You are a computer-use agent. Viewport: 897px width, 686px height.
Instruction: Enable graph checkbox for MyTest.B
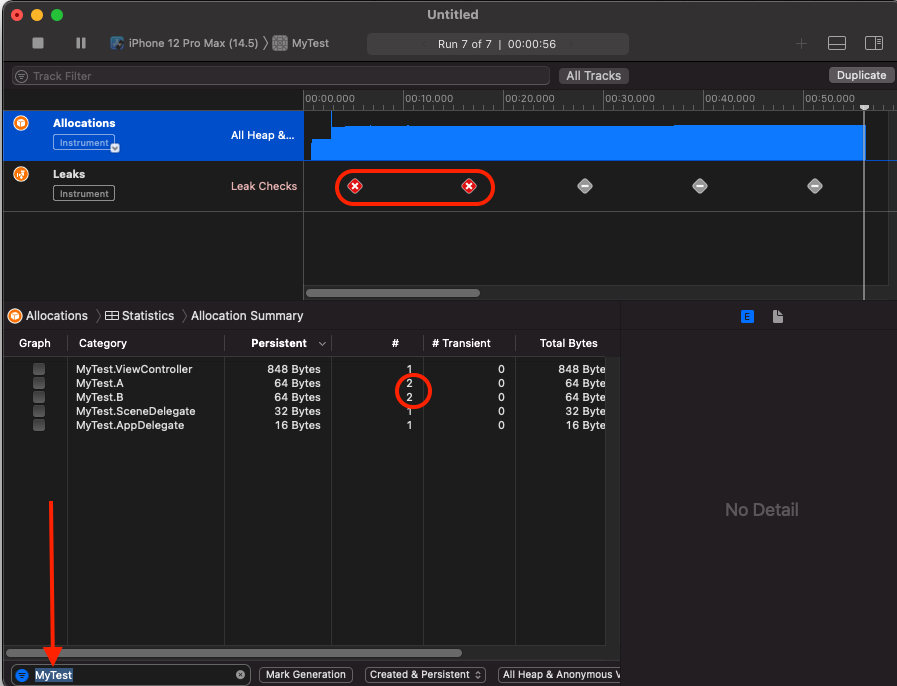point(39,397)
